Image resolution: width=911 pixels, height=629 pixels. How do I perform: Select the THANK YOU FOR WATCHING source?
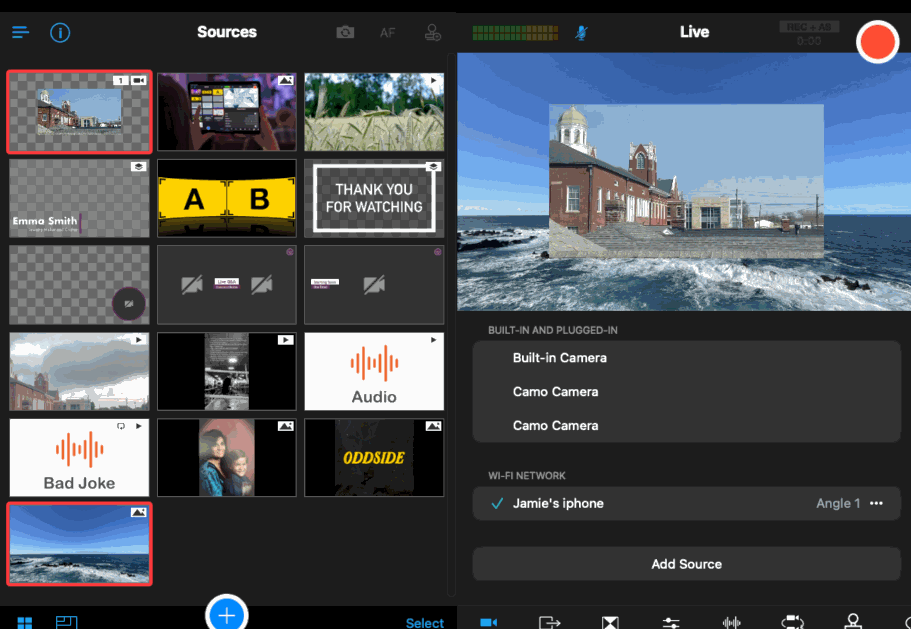point(374,198)
